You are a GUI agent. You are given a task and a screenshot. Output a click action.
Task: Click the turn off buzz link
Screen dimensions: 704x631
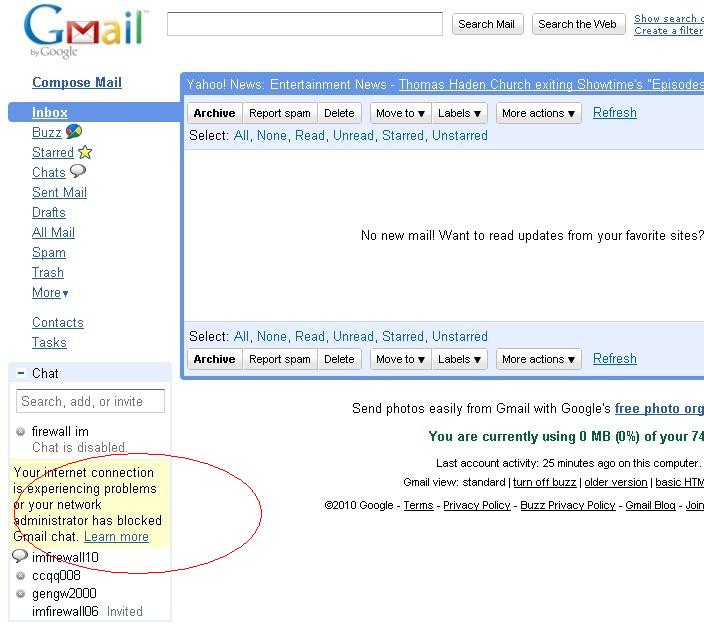[x=544, y=482]
